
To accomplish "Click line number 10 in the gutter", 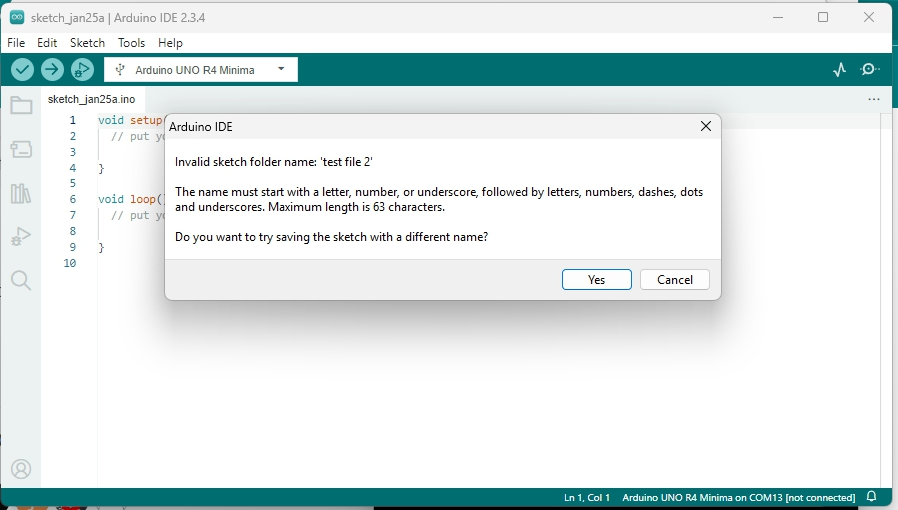I will pos(70,263).
